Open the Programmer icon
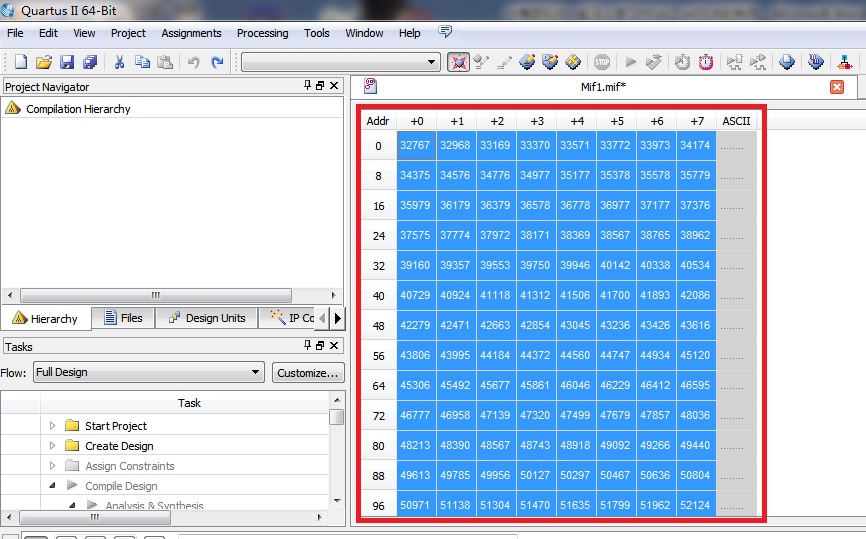Screen dimensions: 866x539 (787, 62)
